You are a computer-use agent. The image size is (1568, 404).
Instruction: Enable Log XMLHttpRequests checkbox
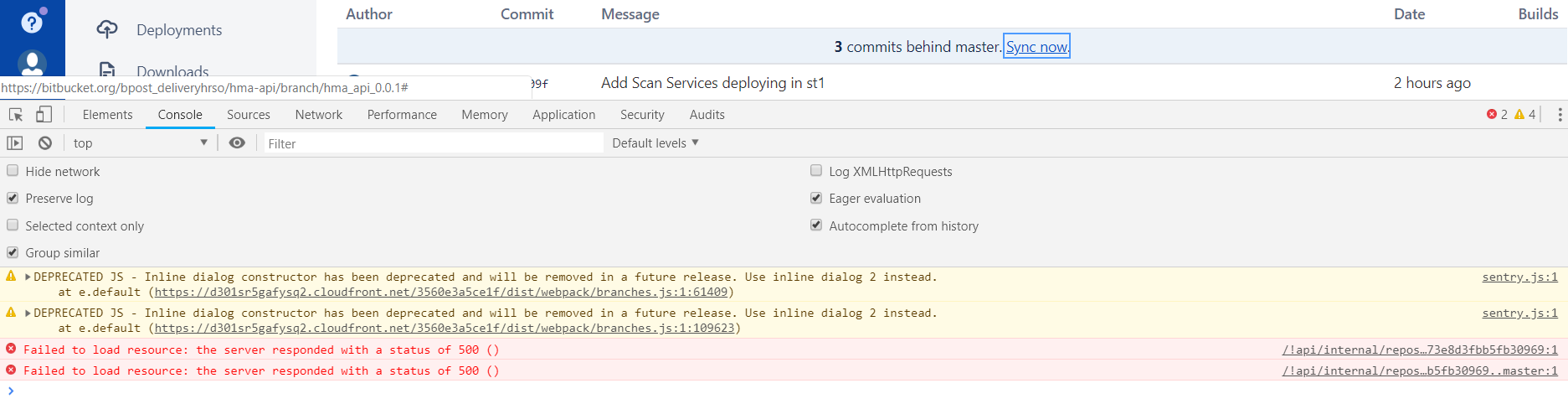coord(816,170)
